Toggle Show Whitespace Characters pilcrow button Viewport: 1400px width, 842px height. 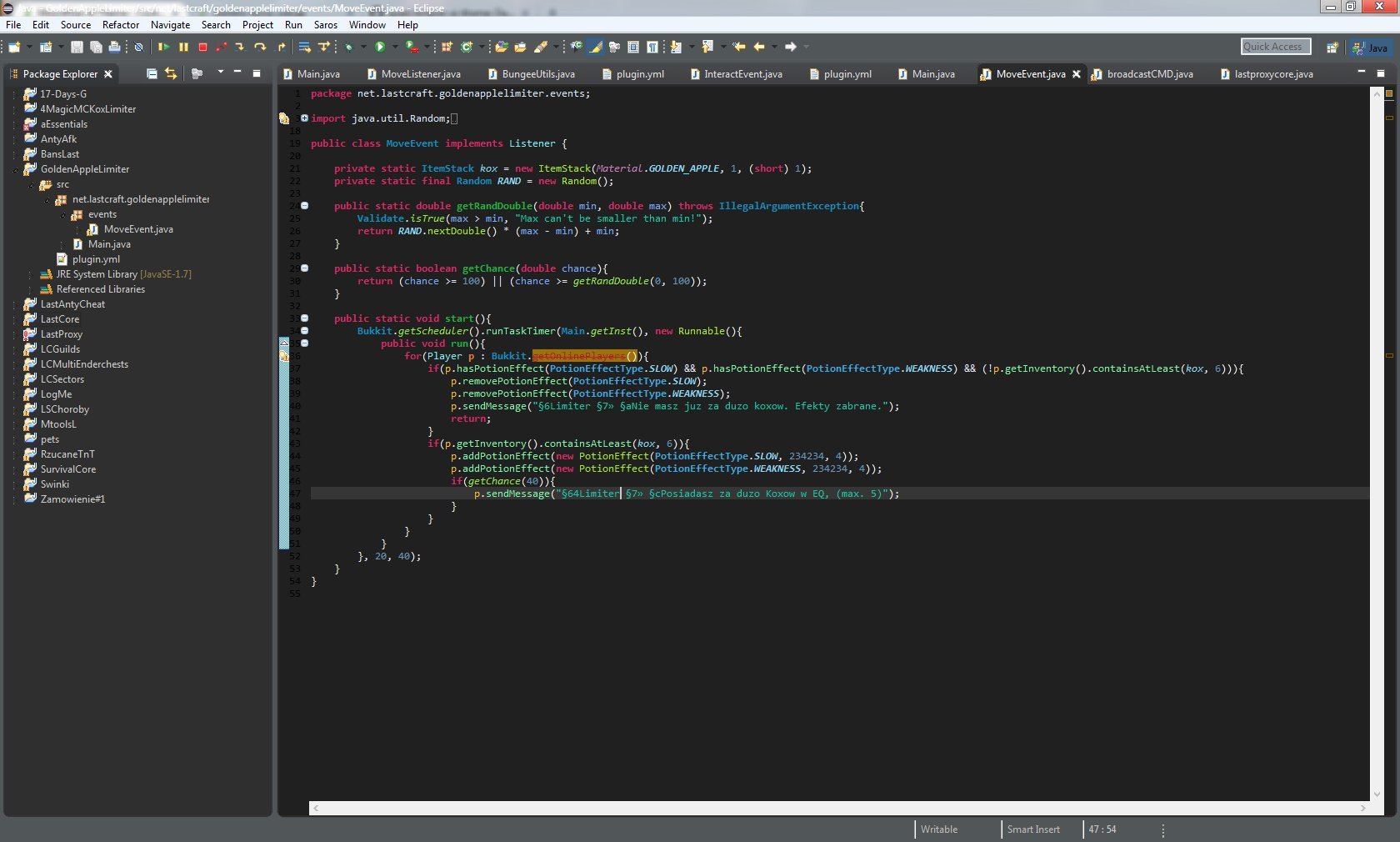(652, 48)
